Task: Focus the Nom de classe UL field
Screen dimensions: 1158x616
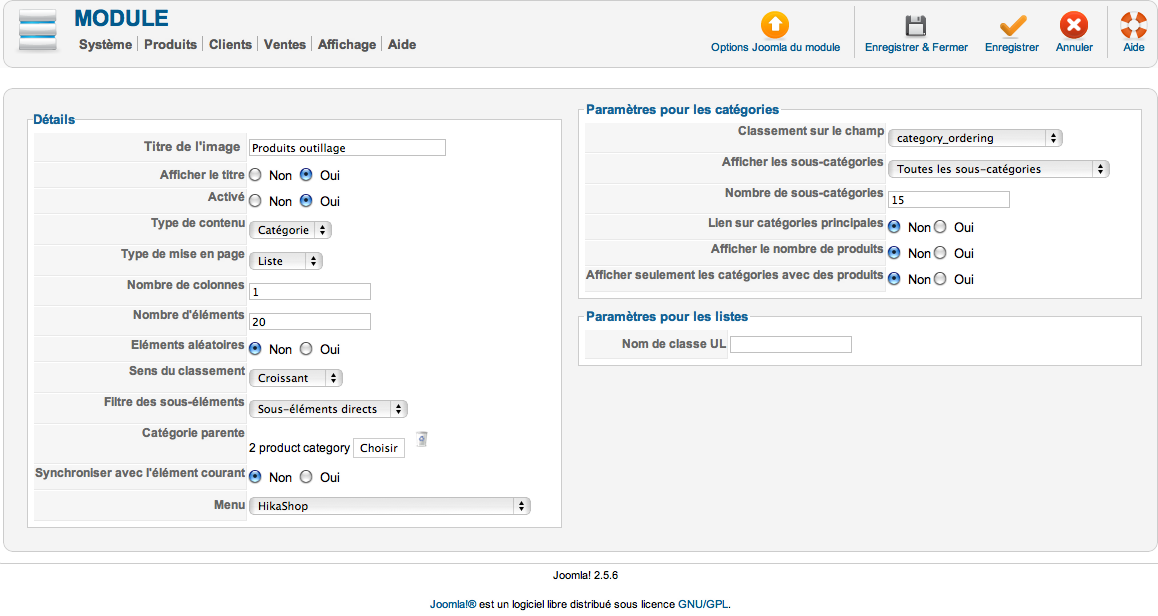Action: click(x=790, y=345)
